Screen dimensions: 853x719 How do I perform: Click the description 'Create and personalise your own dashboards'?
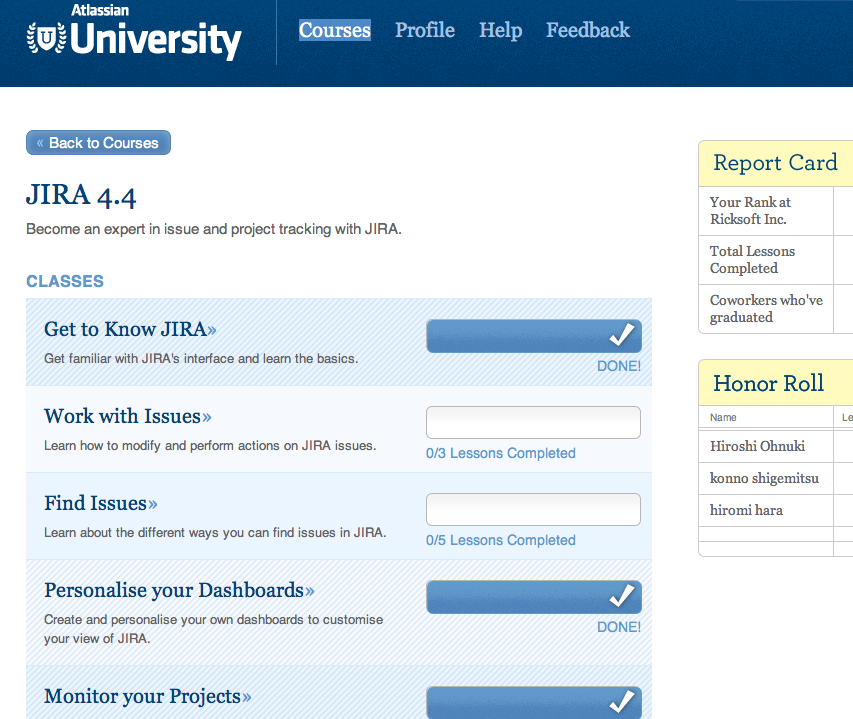point(214,629)
